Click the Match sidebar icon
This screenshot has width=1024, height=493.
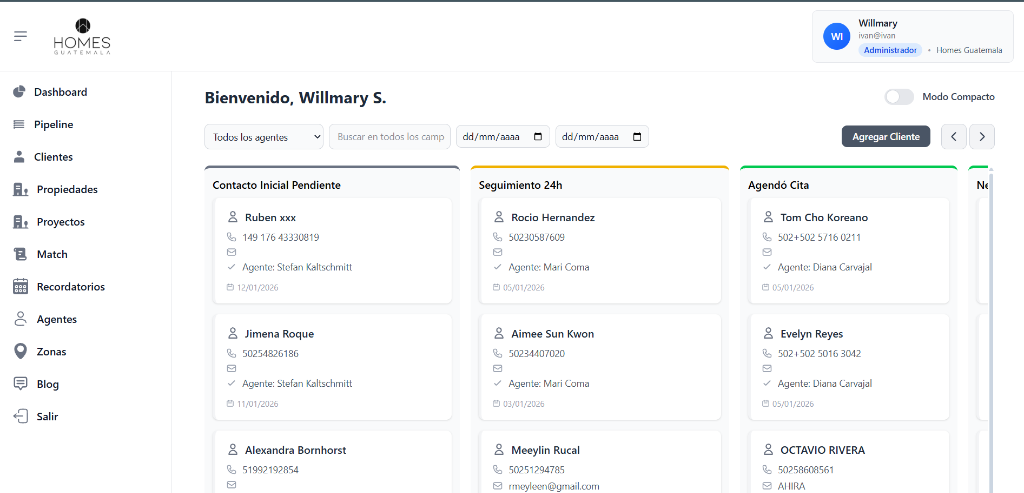coord(20,254)
